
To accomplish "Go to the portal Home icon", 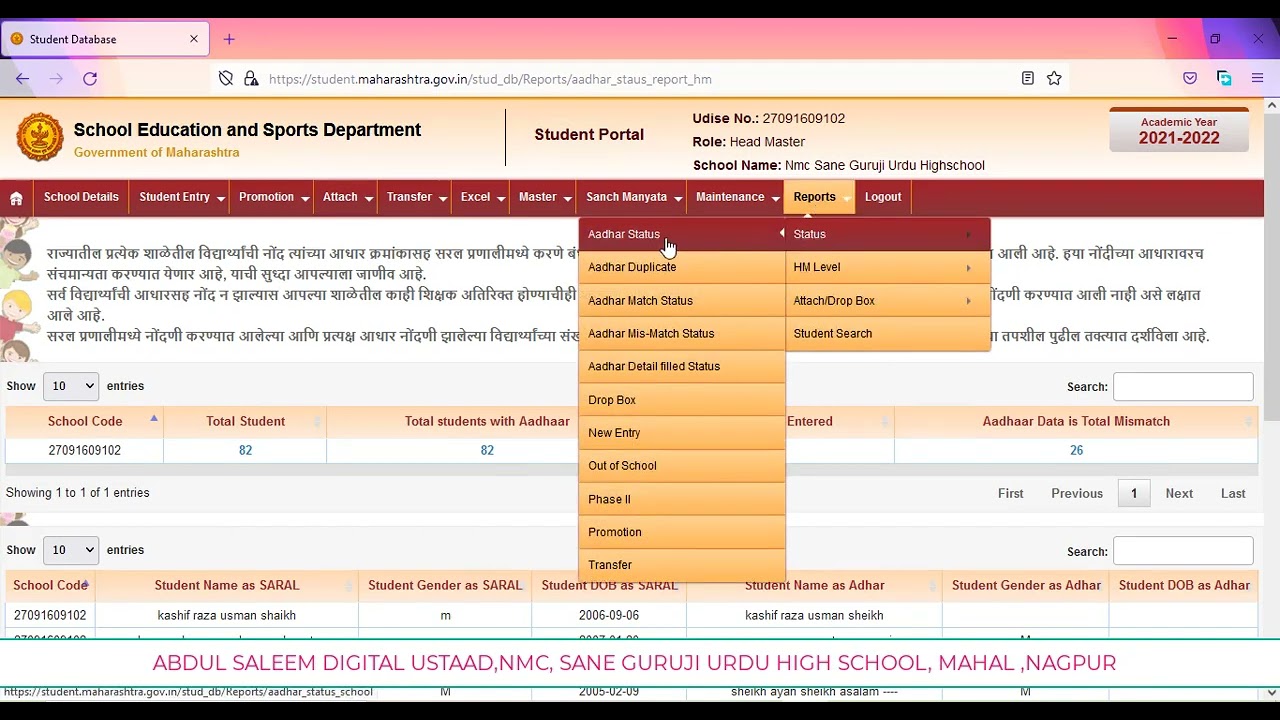I will click(16, 198).
